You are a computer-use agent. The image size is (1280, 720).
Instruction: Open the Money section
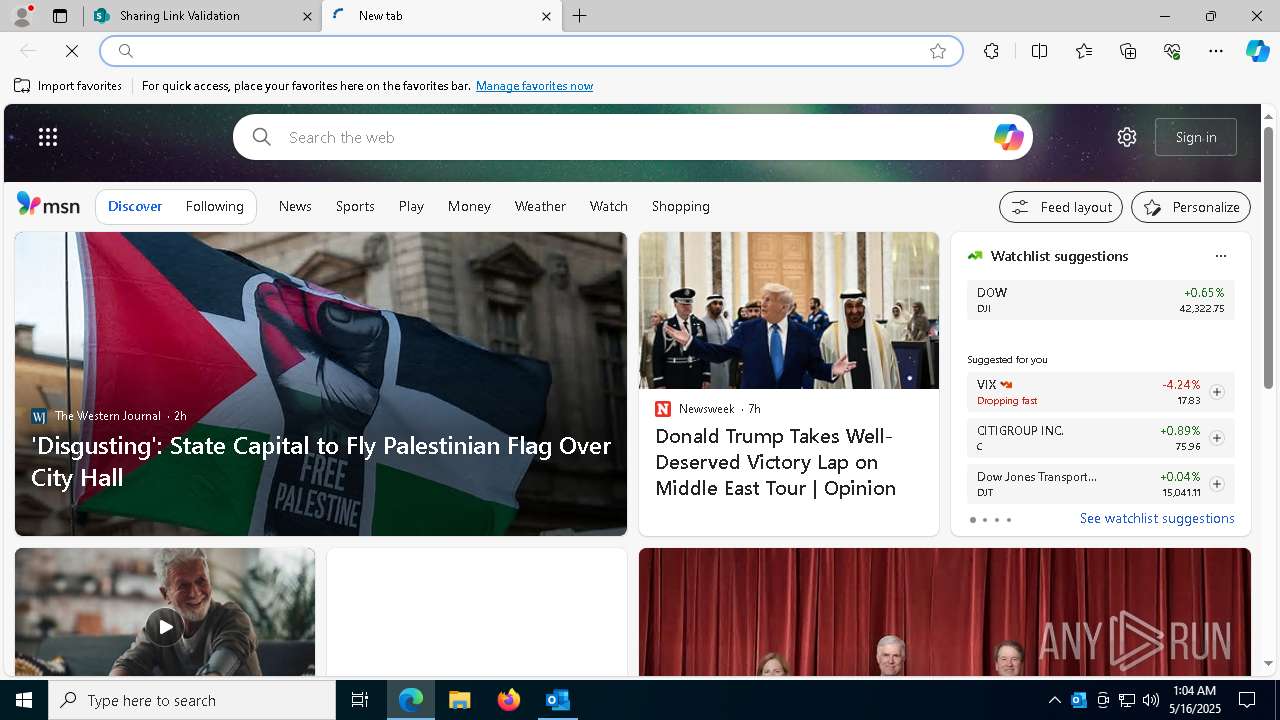coord(469,206)
